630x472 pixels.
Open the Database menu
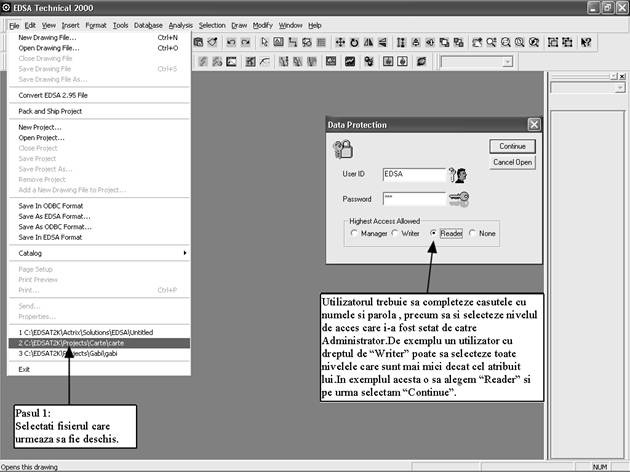pos(148,24)
